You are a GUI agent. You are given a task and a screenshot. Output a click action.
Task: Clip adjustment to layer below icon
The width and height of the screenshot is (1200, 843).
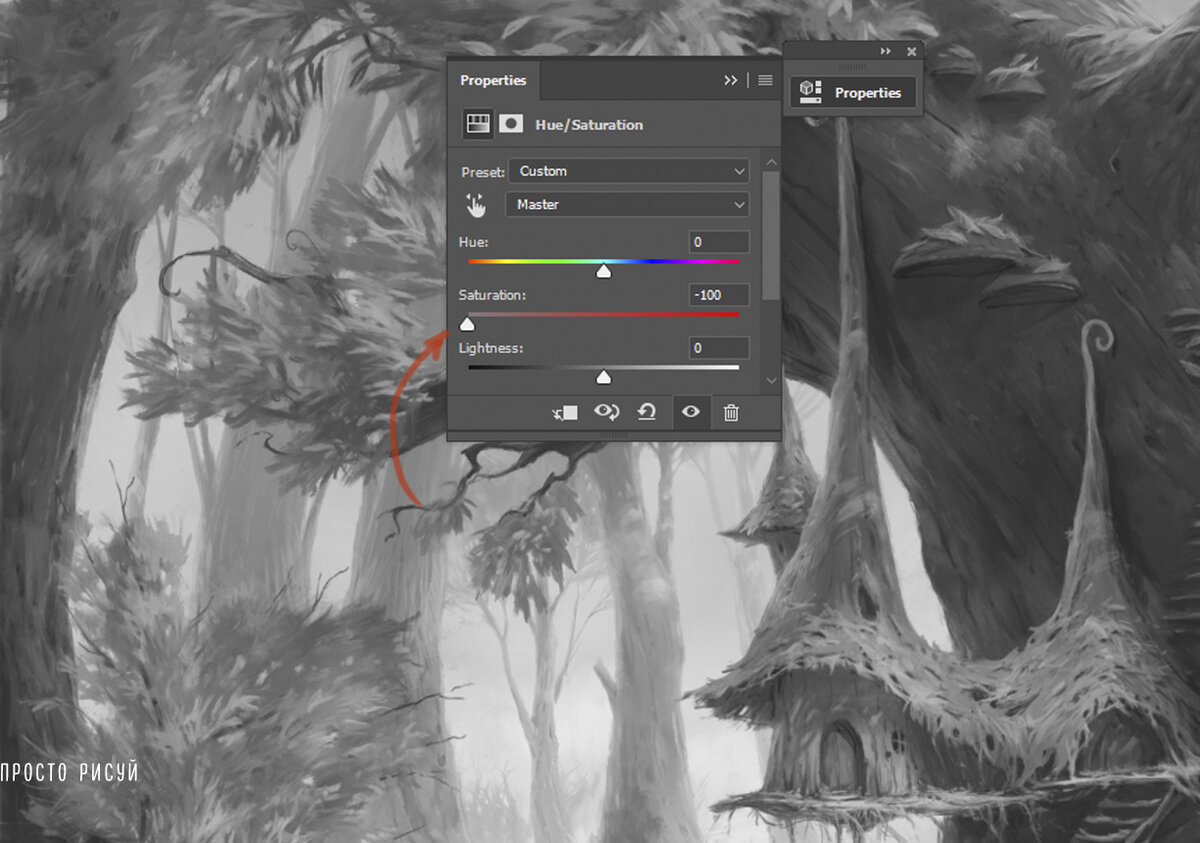click(566, 412)
